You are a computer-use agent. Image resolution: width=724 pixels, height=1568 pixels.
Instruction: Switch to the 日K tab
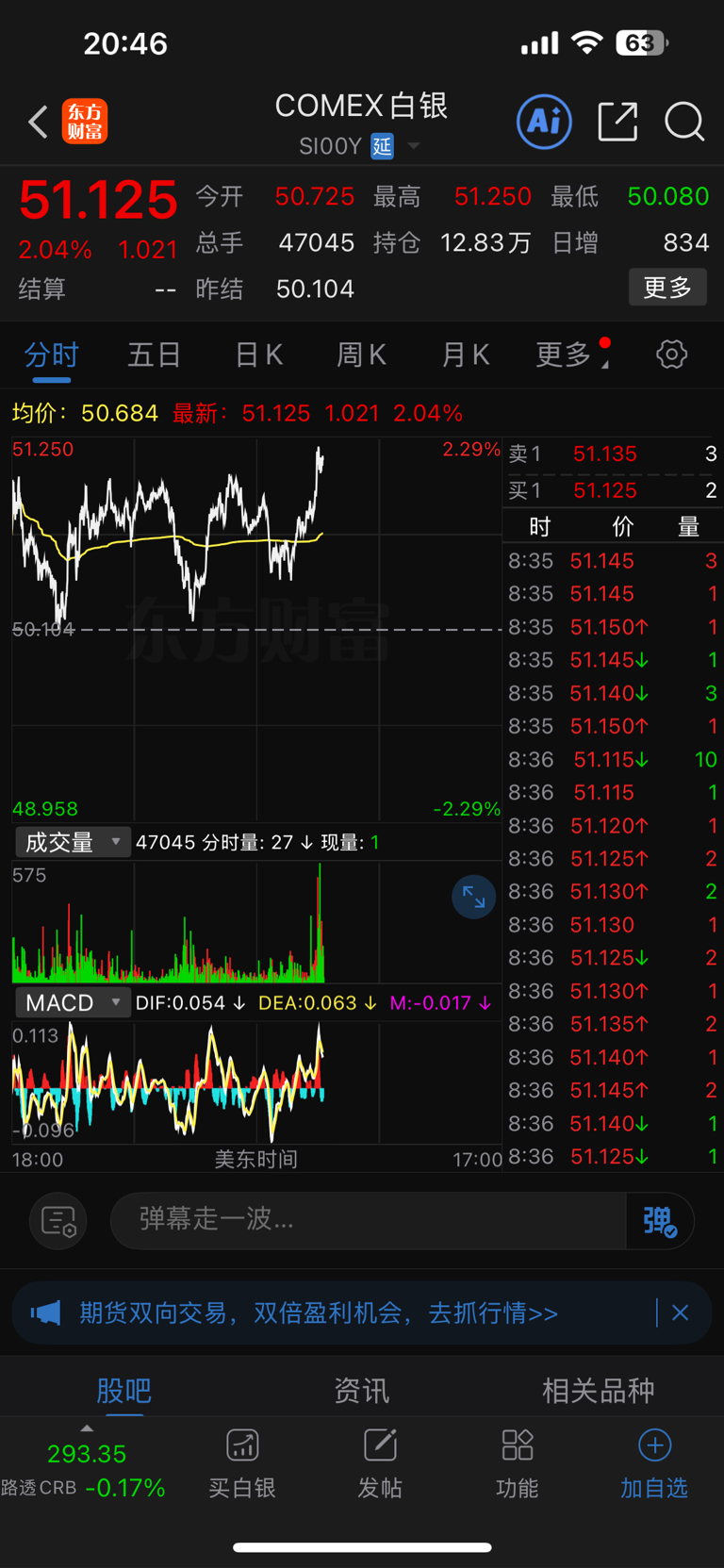tap(258, 355)
